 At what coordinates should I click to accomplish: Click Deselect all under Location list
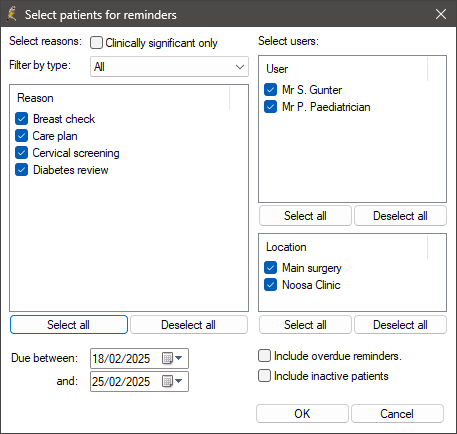(x=400, y=325)
